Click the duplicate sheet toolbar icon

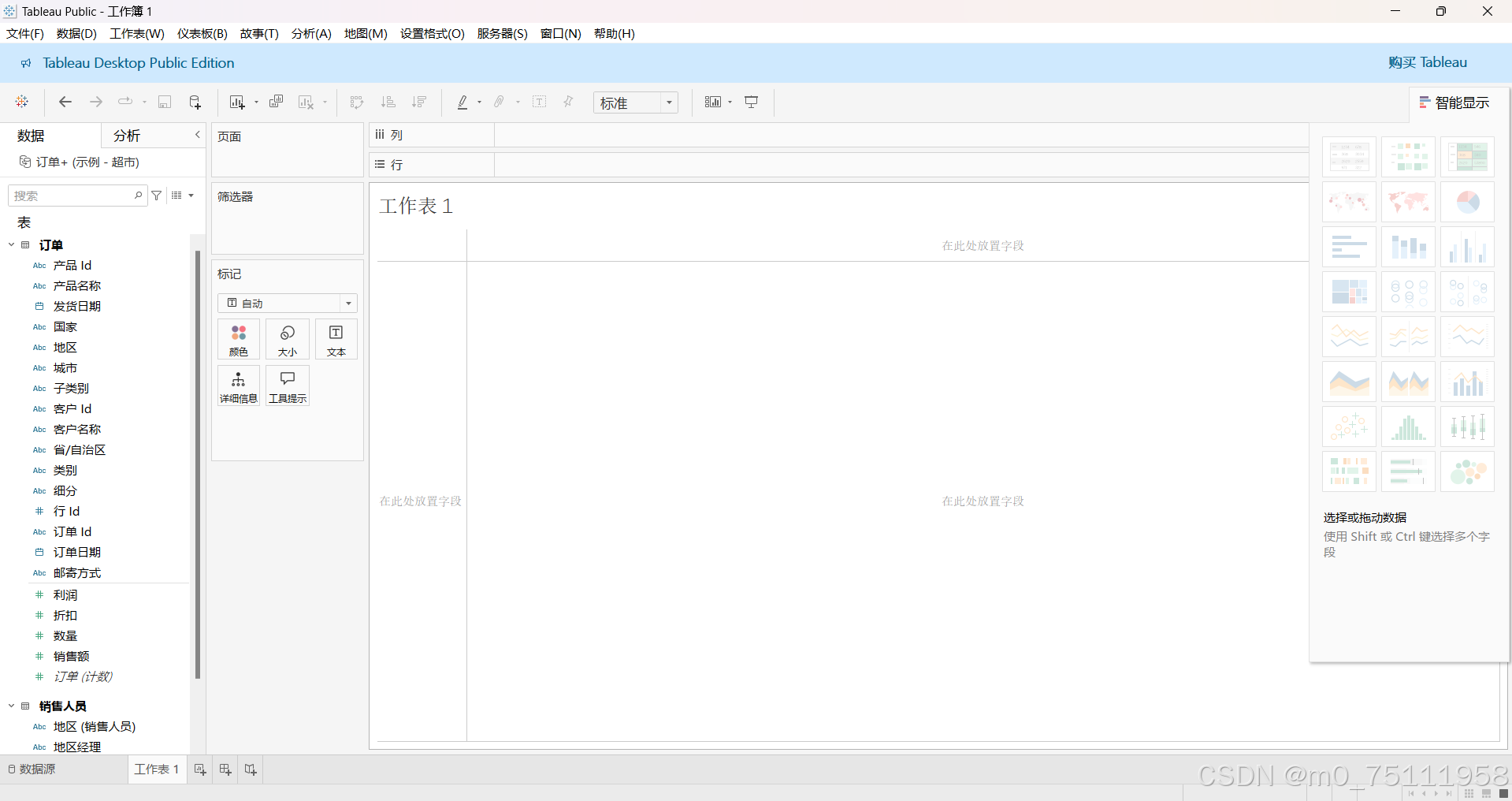276,102
